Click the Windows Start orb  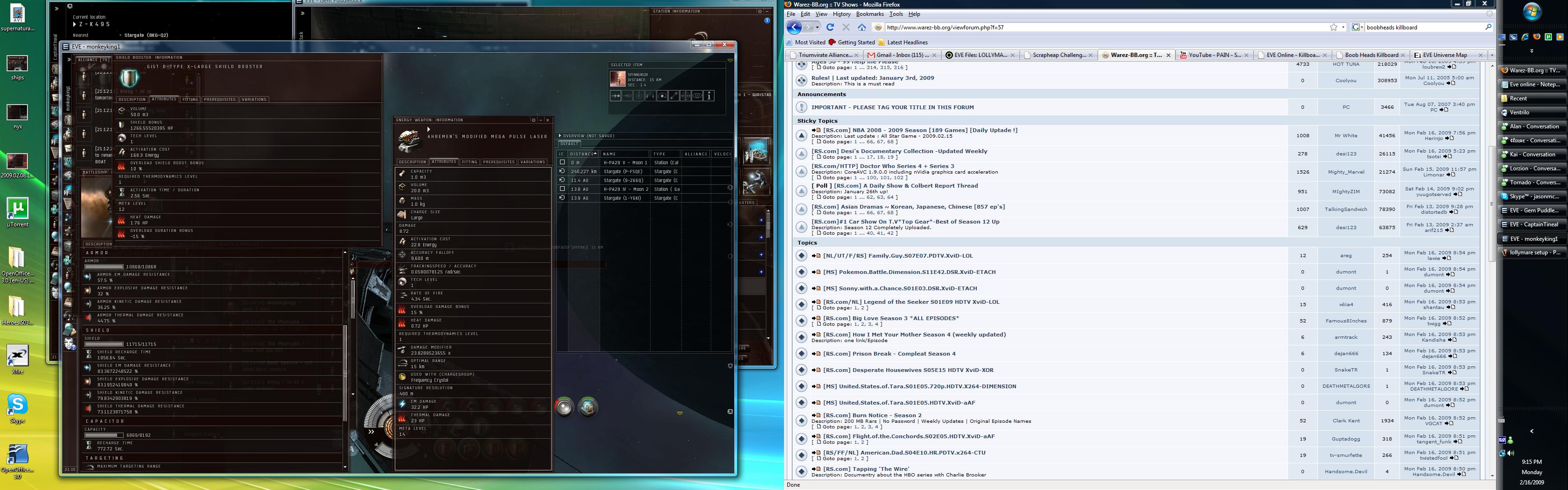pos(1532,12)
